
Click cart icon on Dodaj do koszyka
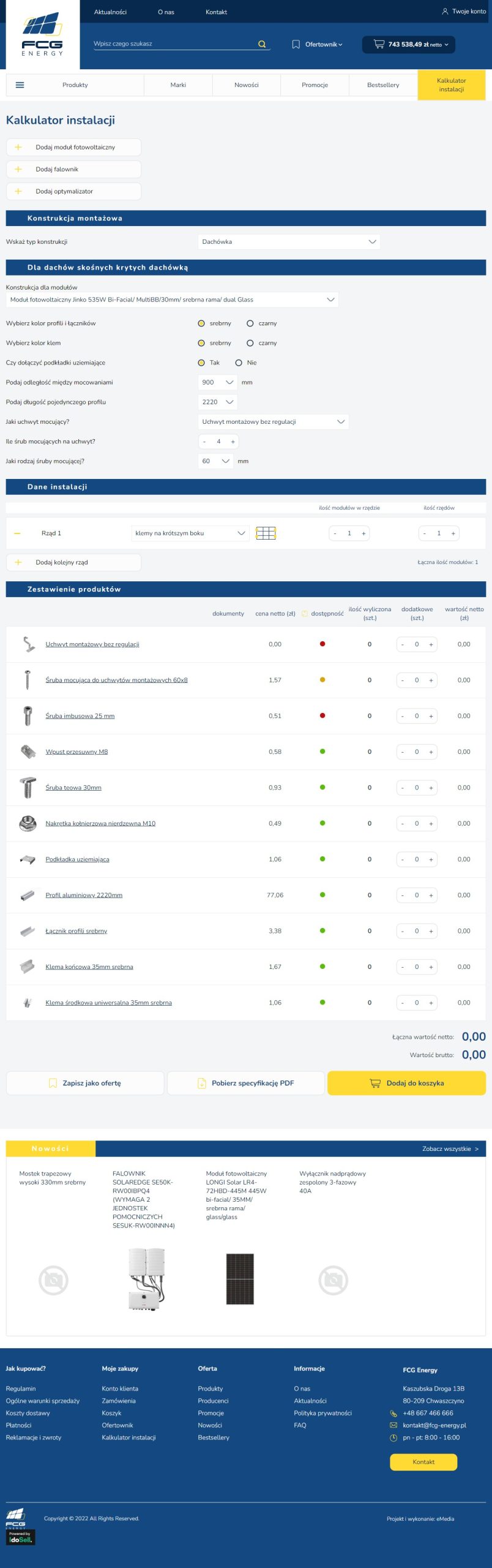coord(375,1084)
